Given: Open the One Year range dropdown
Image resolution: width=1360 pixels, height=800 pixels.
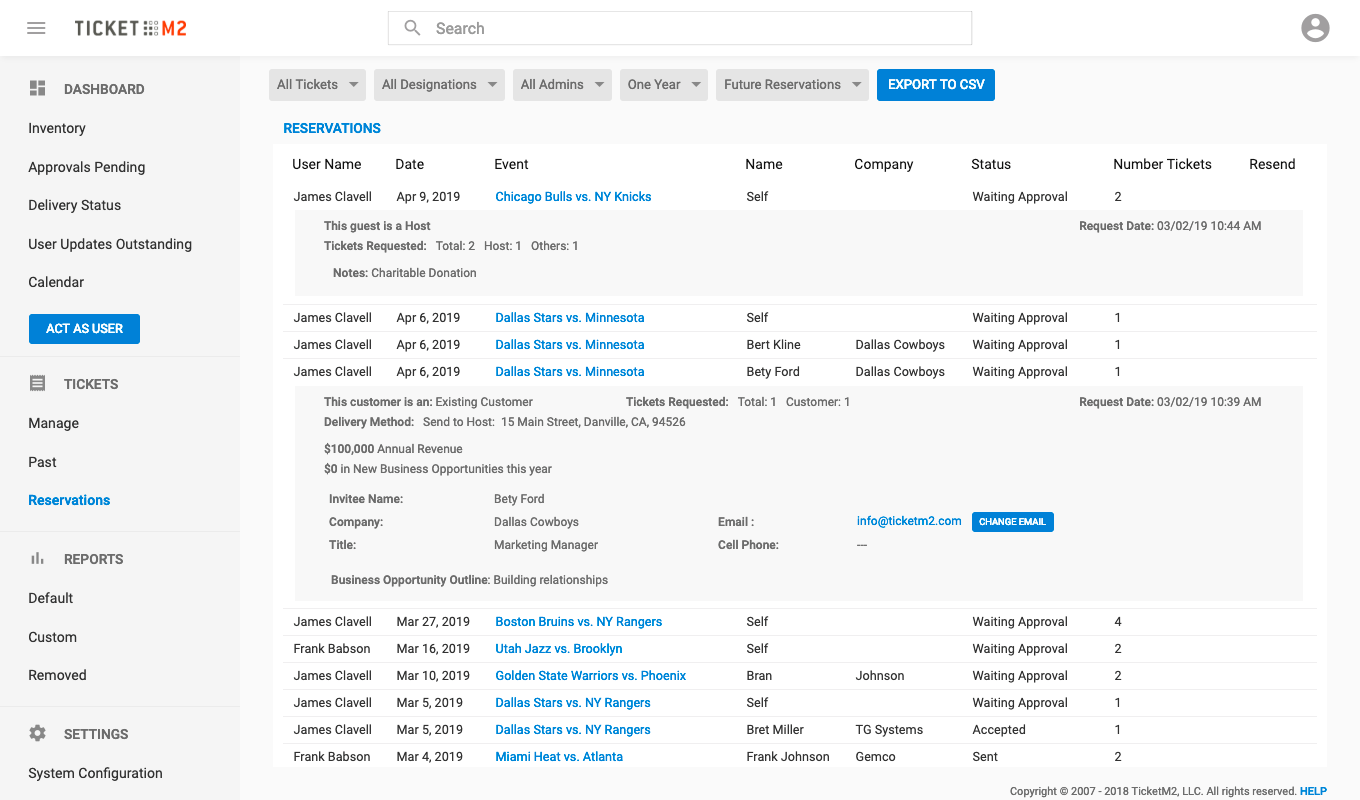Looking at the screenshot, I should point(664,85).
